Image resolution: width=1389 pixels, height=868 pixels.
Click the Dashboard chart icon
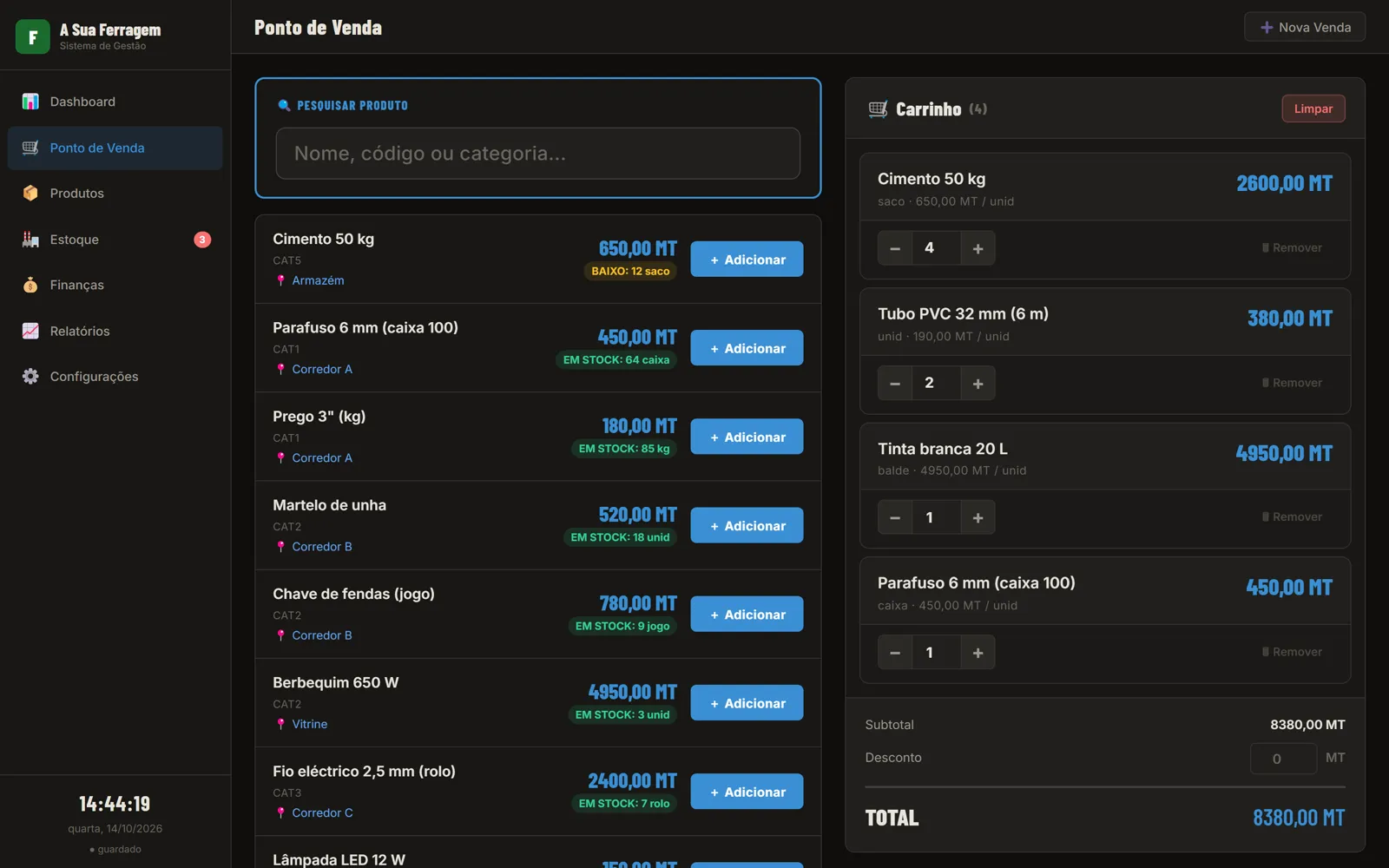pos(30,102)
